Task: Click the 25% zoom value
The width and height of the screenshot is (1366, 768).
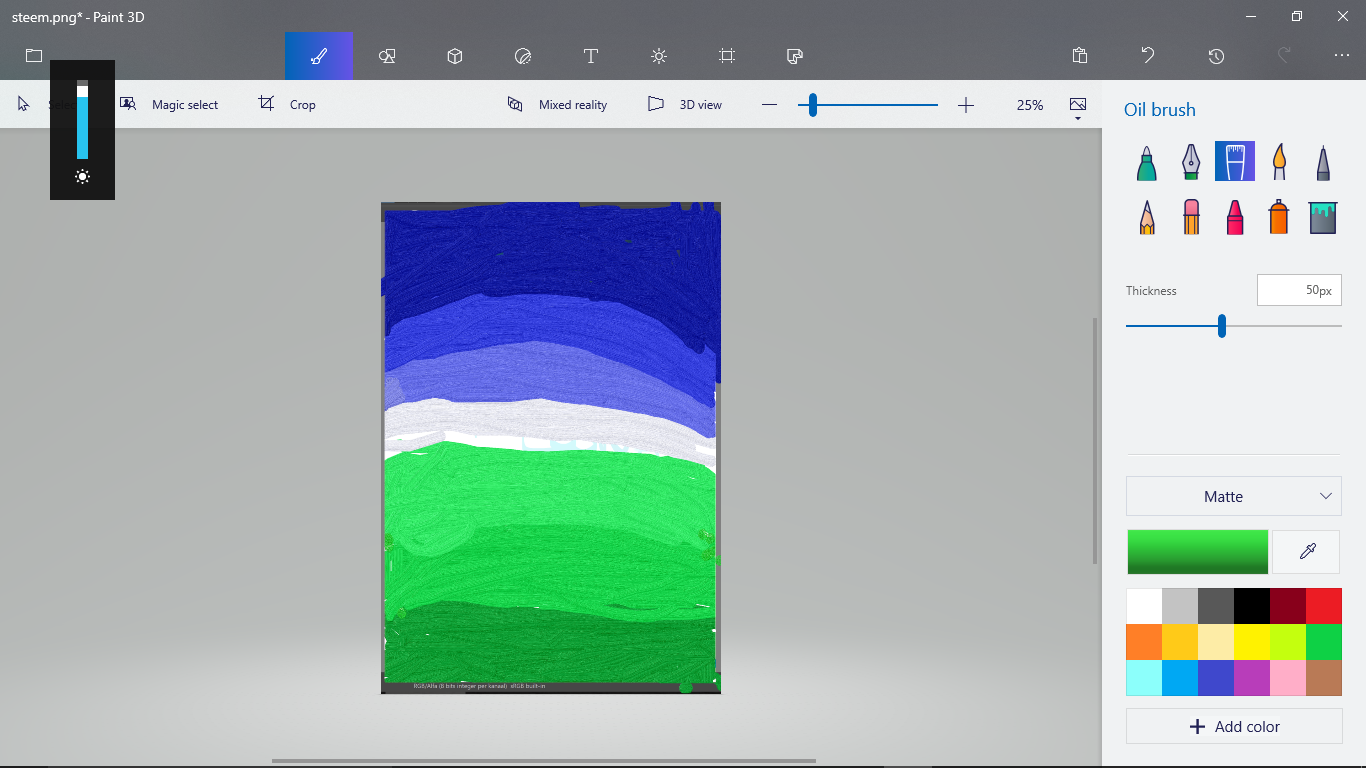Action: coord(1030,105)
